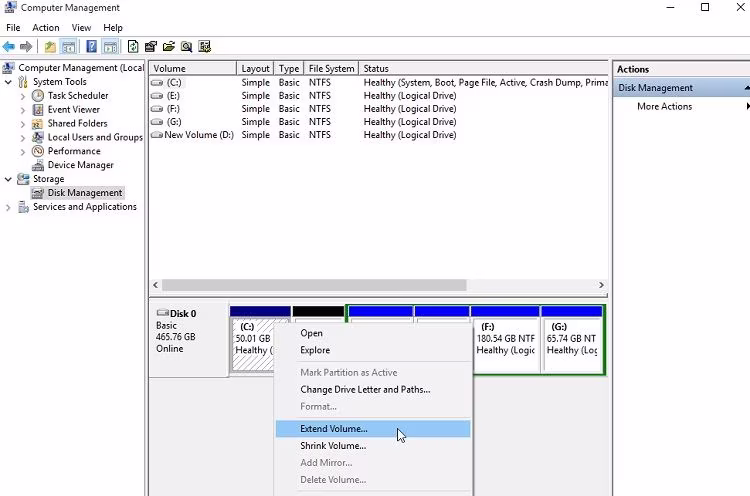This screenshot has width=750, height=496.
Task: Click the Disk Management icon in the tree
Action: pyautogui.click(x=38, y=193)
